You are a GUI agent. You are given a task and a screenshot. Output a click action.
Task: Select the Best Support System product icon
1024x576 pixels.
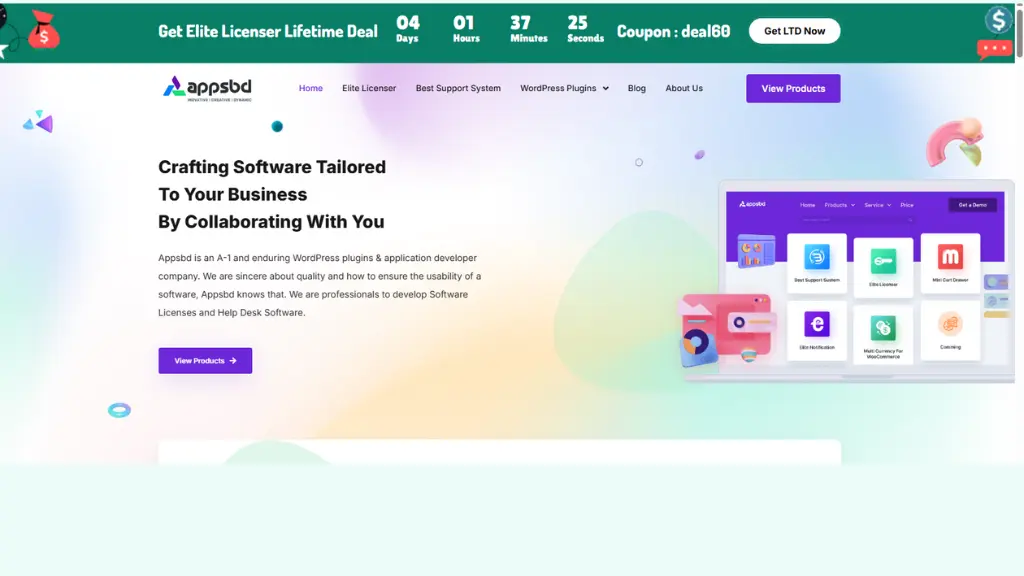click(x=816, y=257)
